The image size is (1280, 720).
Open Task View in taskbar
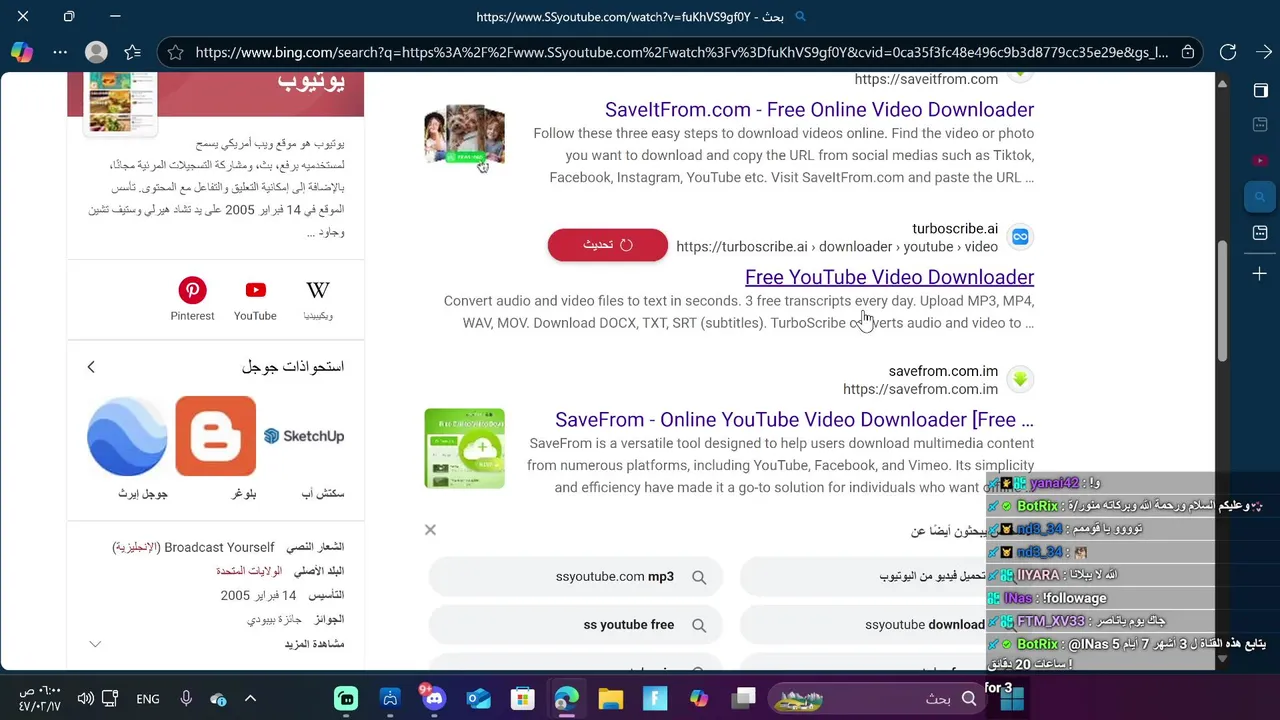743,699
